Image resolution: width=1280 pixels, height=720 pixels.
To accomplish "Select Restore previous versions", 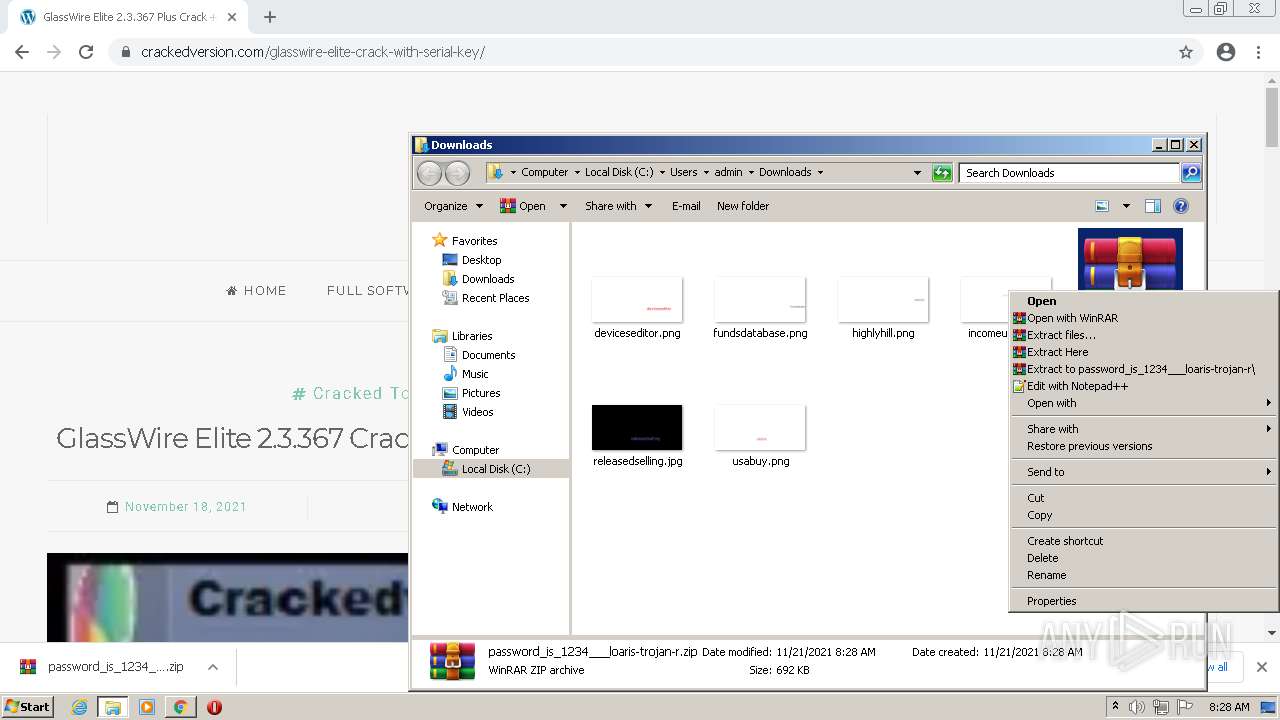I will pos(1144,446).
